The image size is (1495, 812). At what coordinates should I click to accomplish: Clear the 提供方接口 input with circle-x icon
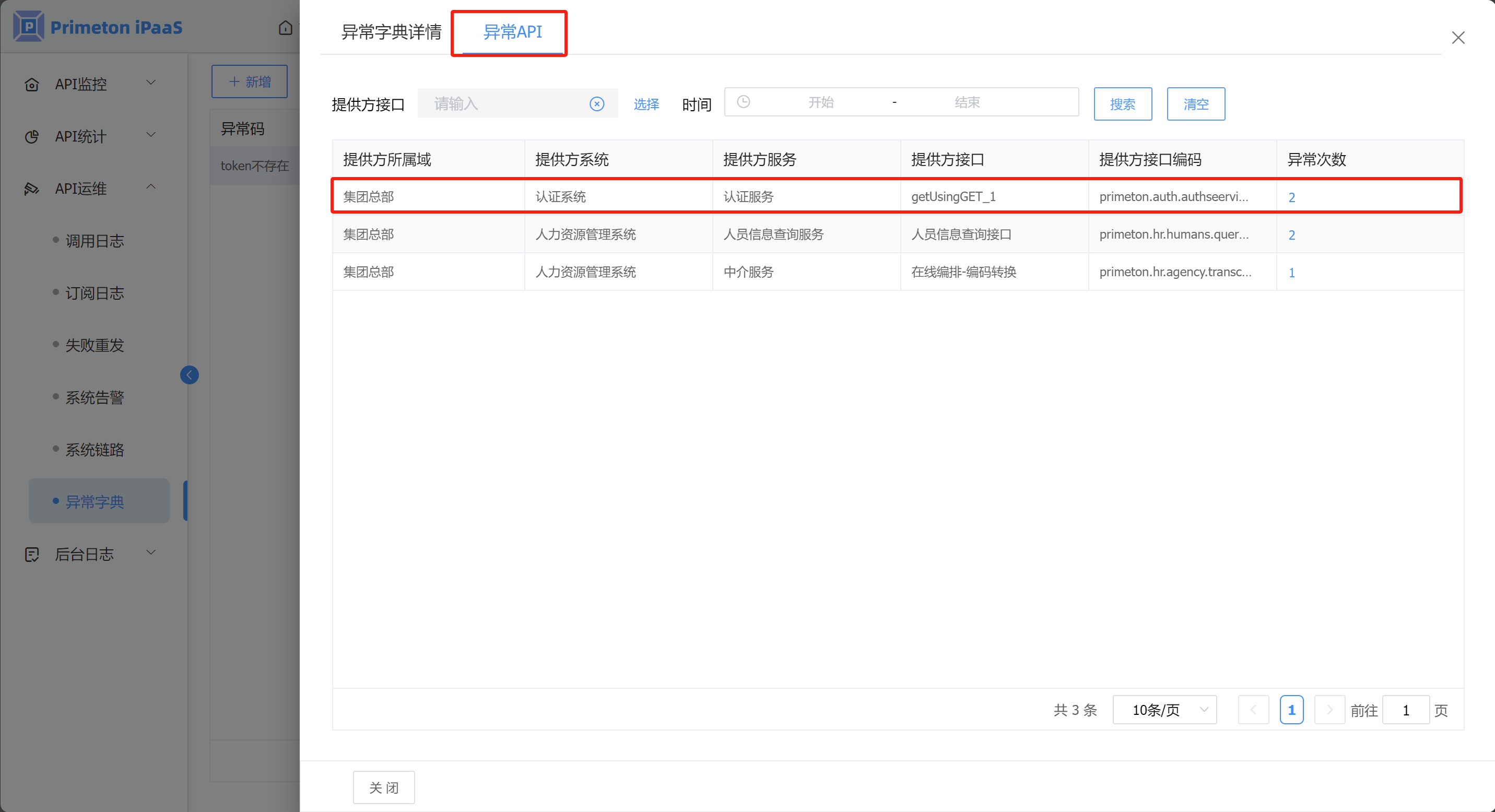coord(597,104)
